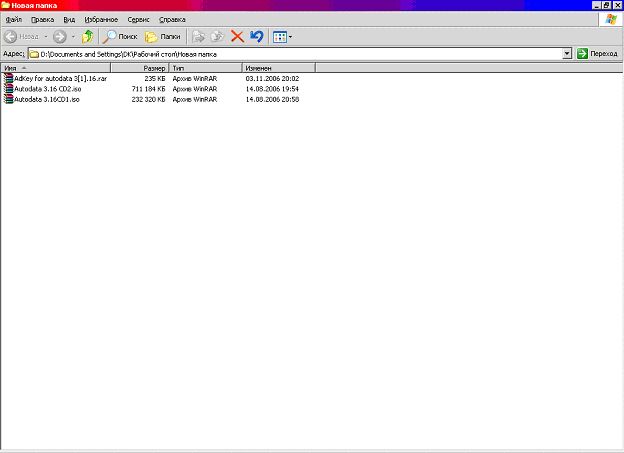Viewport: 624px width, 453px height.
Task: Click the title bar folder icon
Action: (6, 5)
